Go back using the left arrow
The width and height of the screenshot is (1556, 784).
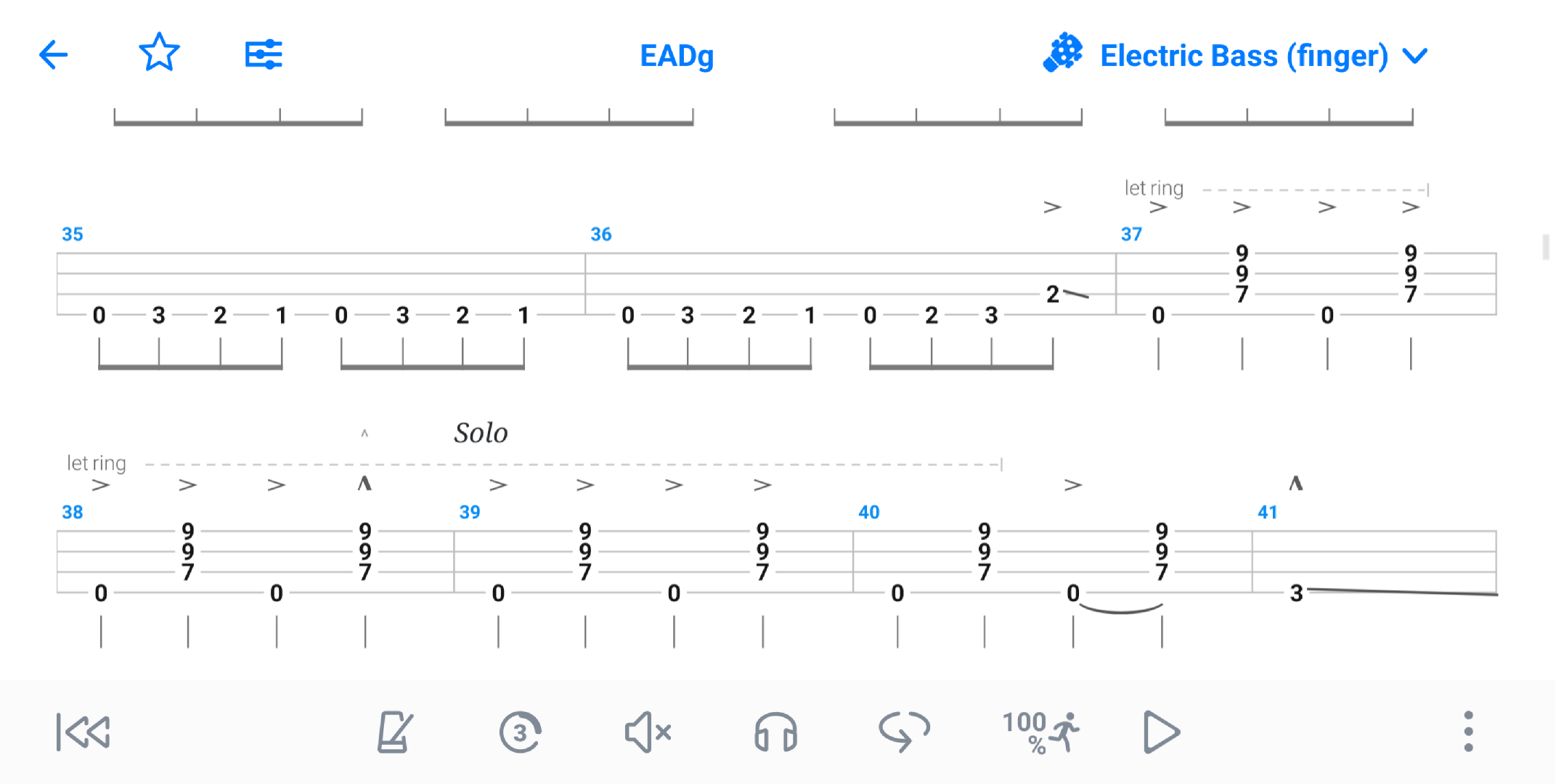(x=53, y=55)
